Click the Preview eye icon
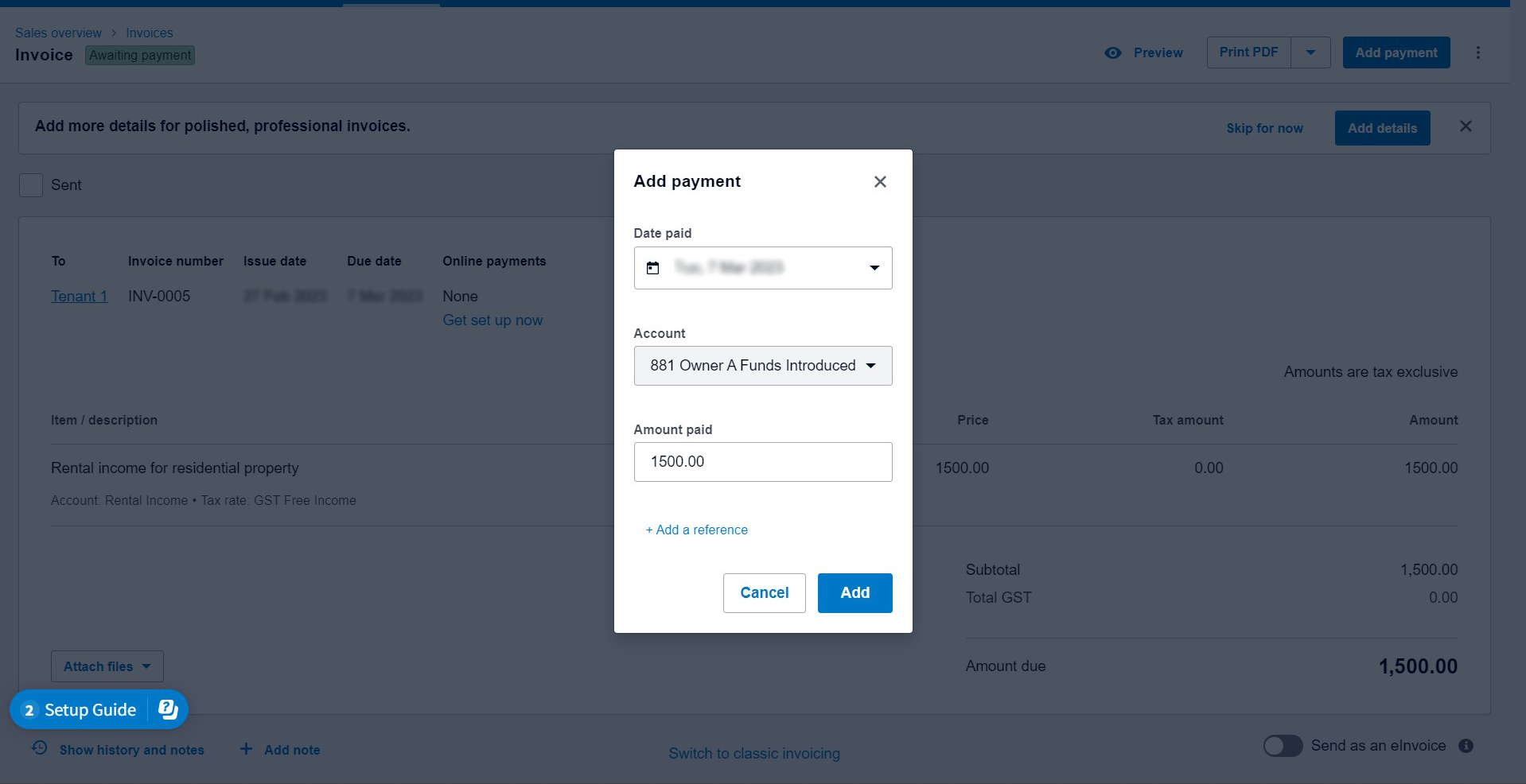The width and height of the screenshot is (1526, 784). 1113,53
